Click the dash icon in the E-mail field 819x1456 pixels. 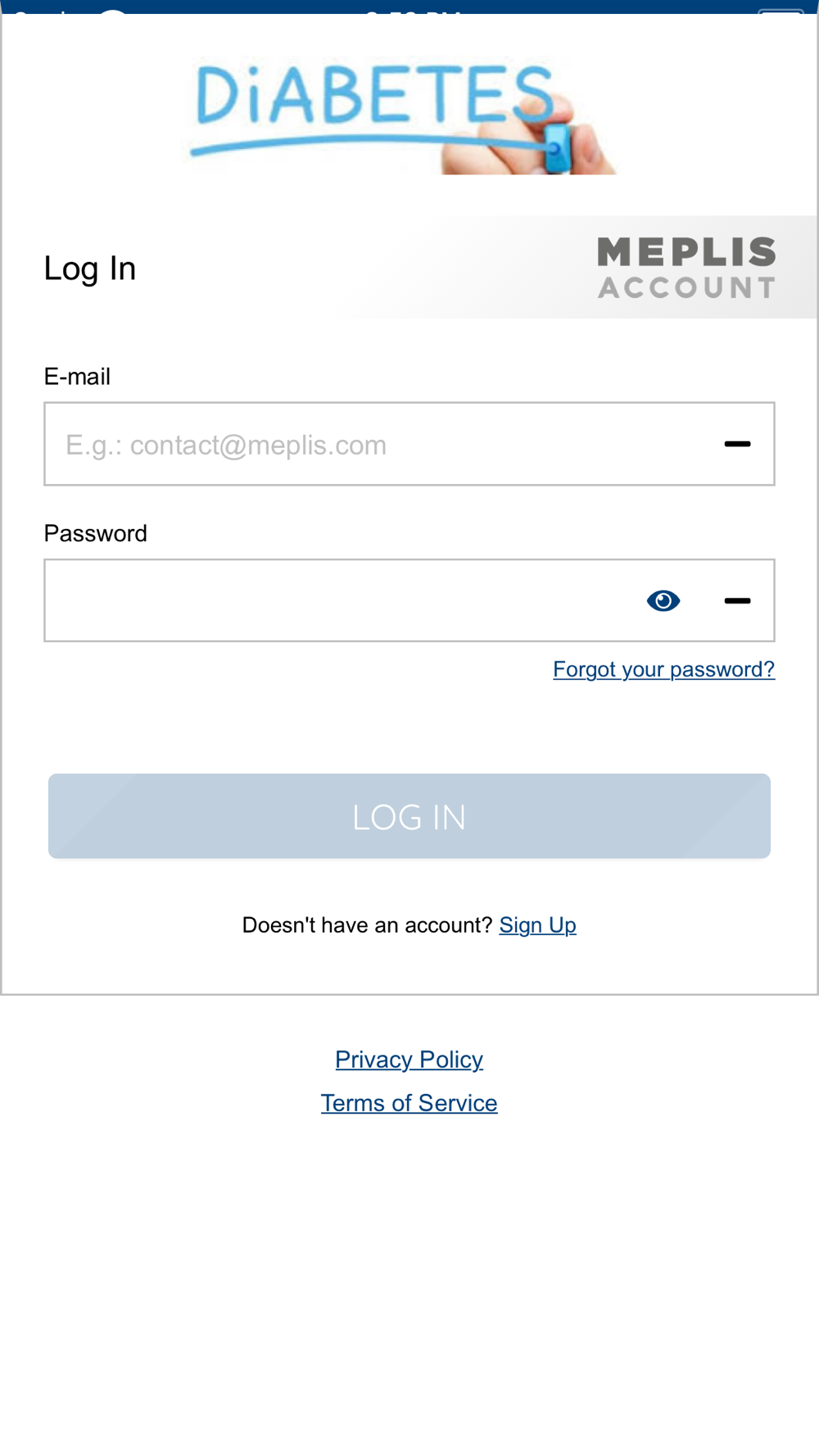click(x=737, y=444)
